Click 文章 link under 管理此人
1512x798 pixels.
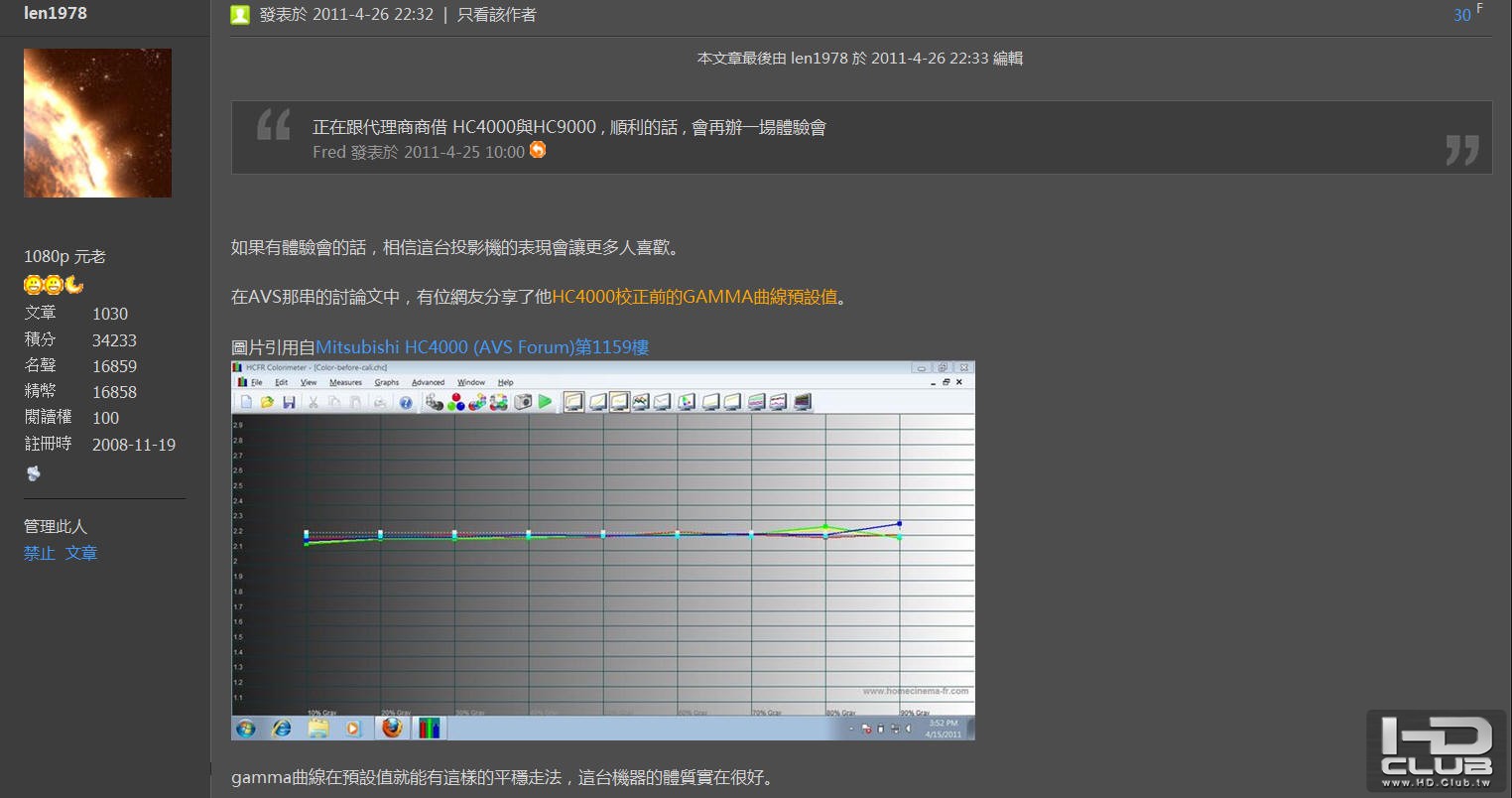[x=81, y=553]
